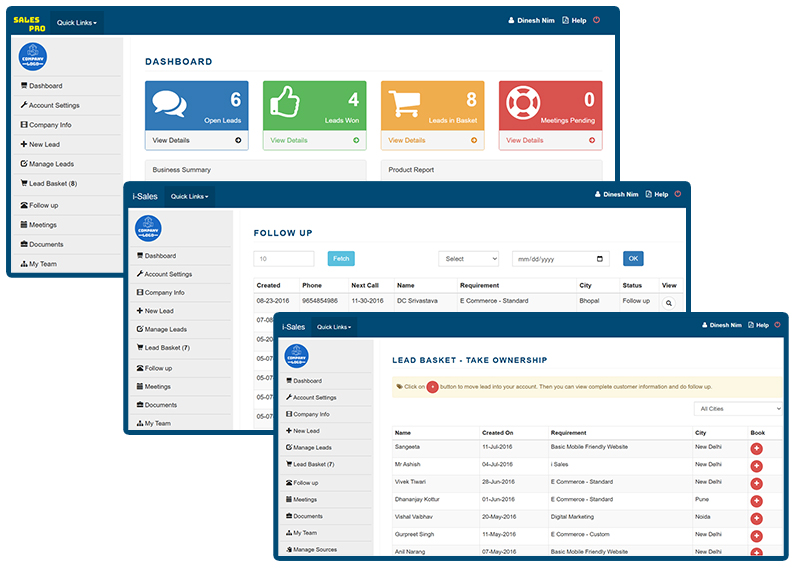Open the Select status dropdown in Follow Up
This screenshot has width=800, height=571.
[x=468, y=259]
